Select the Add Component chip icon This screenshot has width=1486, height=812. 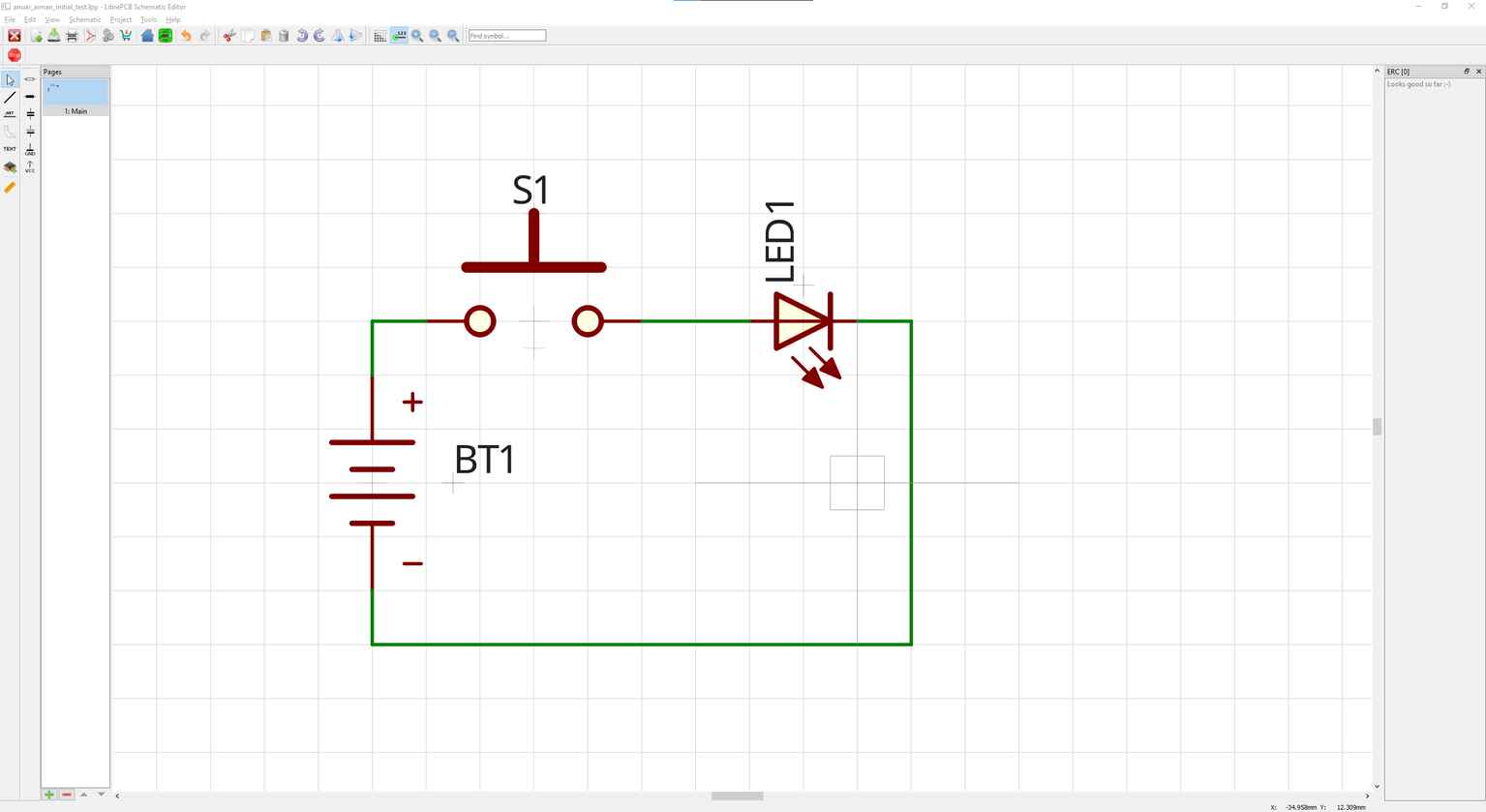(x=10, y=167)
